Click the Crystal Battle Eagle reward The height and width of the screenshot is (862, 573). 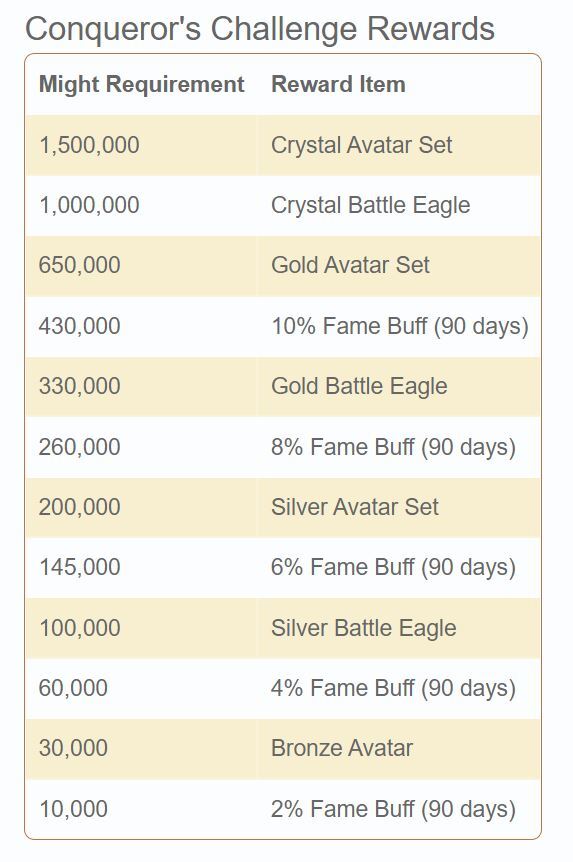click(x=371, y=206)
